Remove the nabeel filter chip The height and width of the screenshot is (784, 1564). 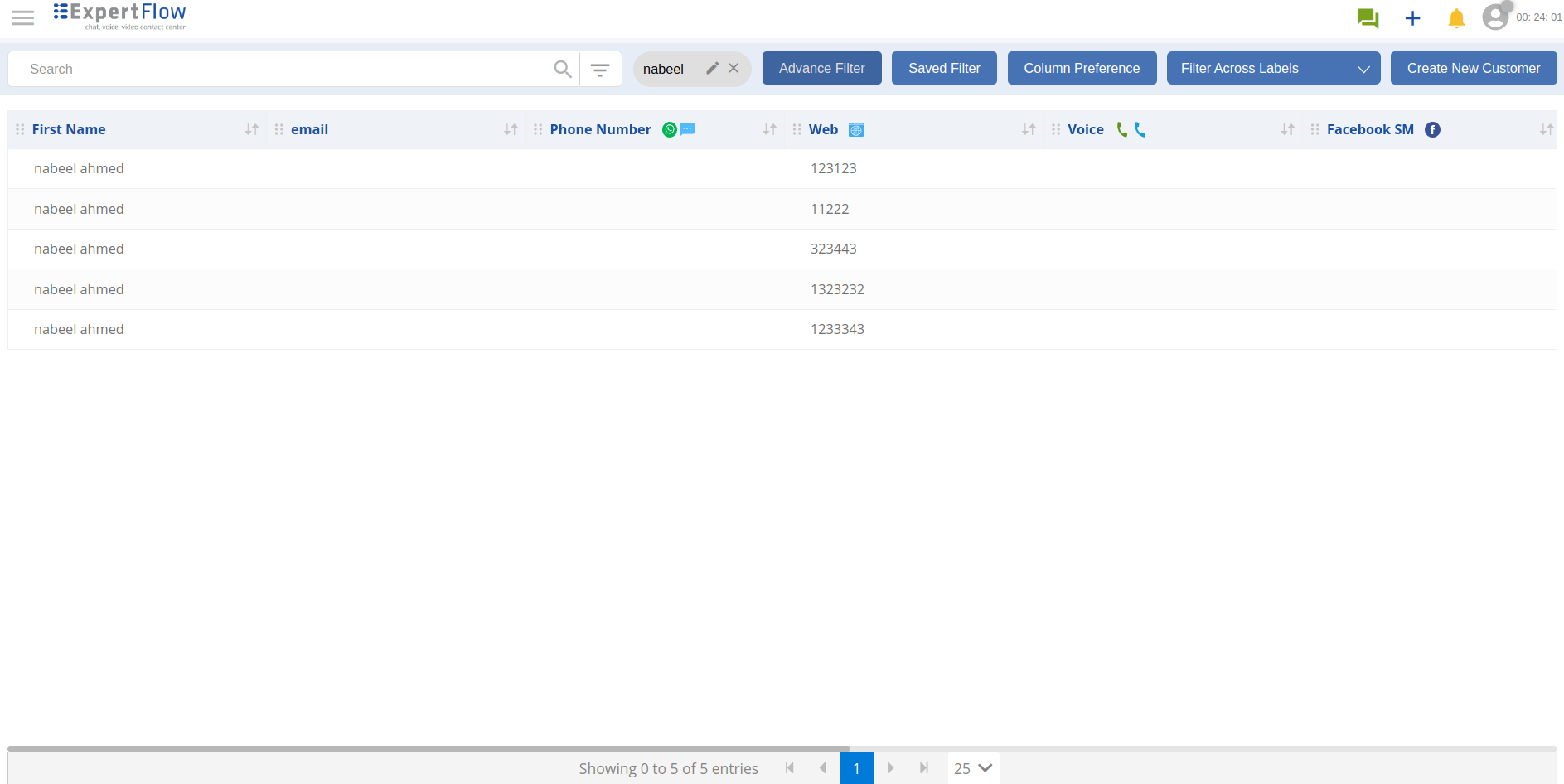pyautogui.click(x=734, y=68)
